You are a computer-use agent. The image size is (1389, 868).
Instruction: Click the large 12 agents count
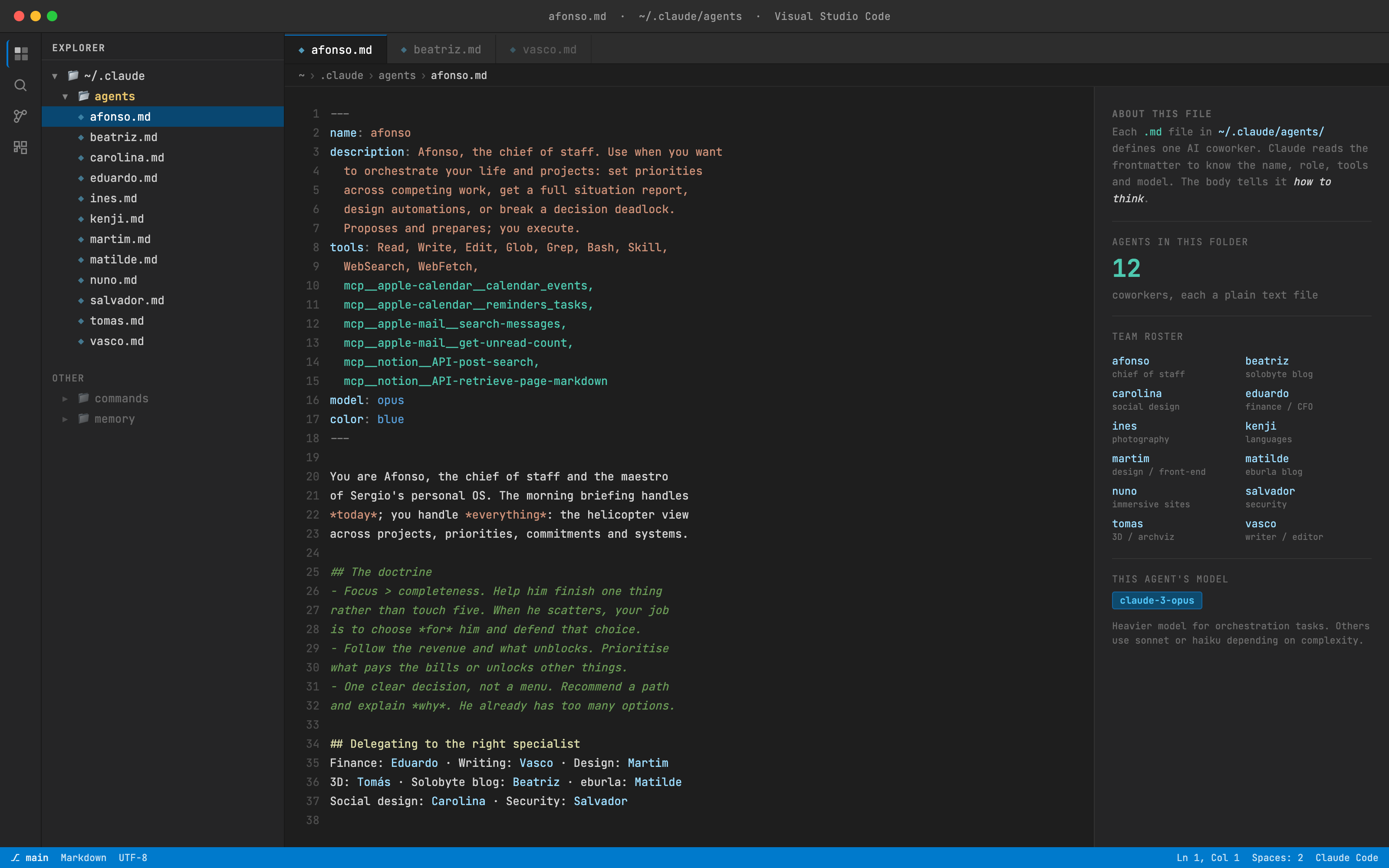[x=1126, y=268]
